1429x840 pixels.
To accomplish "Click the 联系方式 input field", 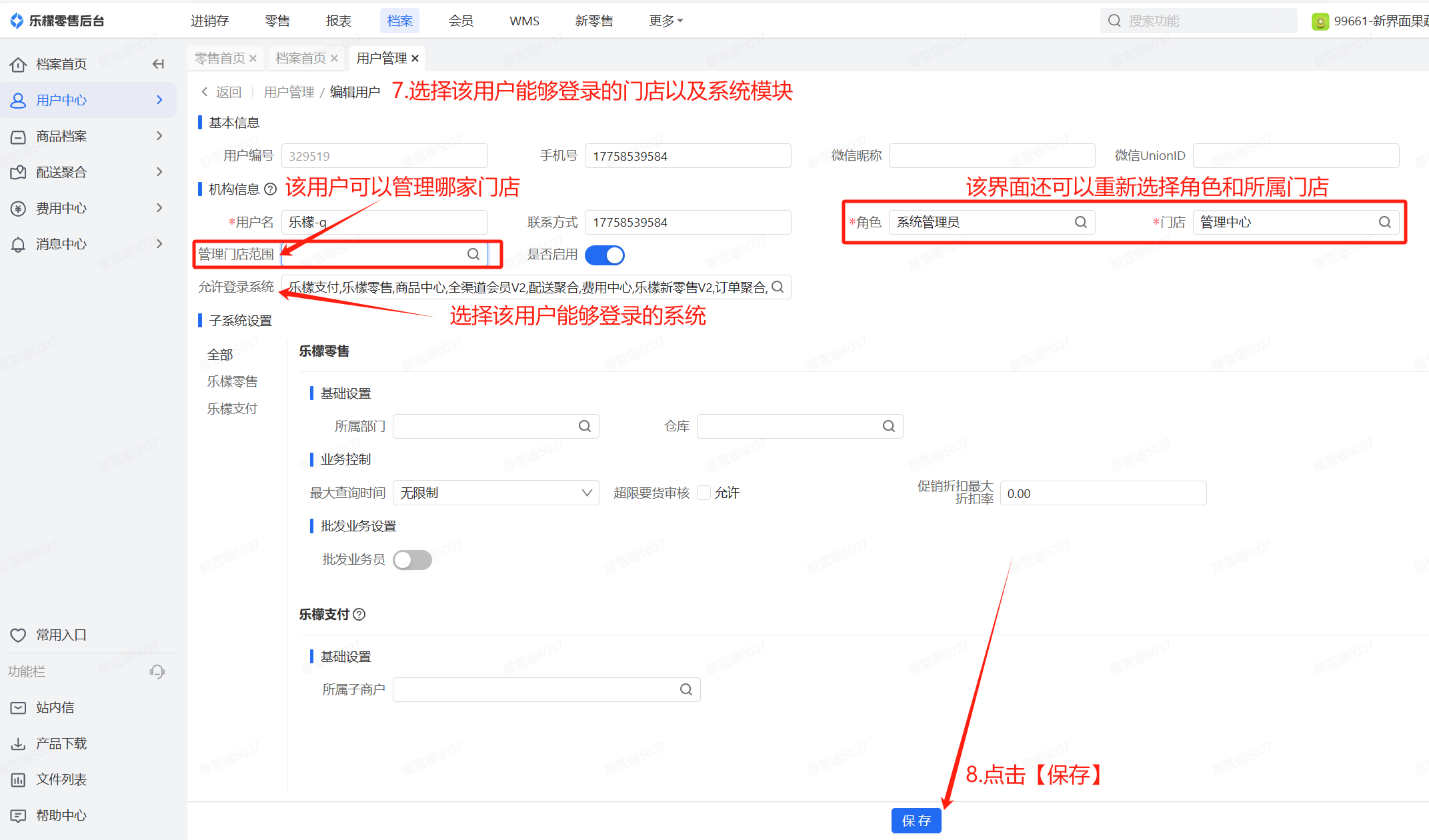I will coord(688,222).
